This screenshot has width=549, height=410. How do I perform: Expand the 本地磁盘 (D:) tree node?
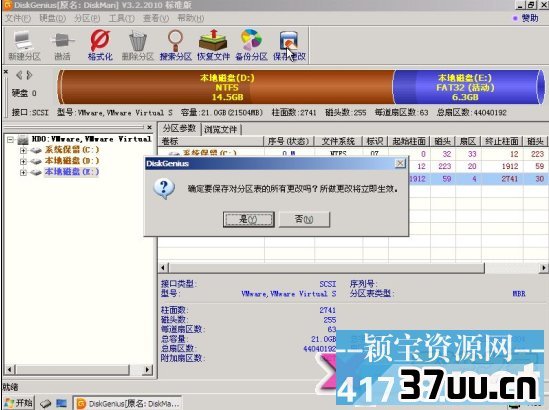(x=23, y=161)
